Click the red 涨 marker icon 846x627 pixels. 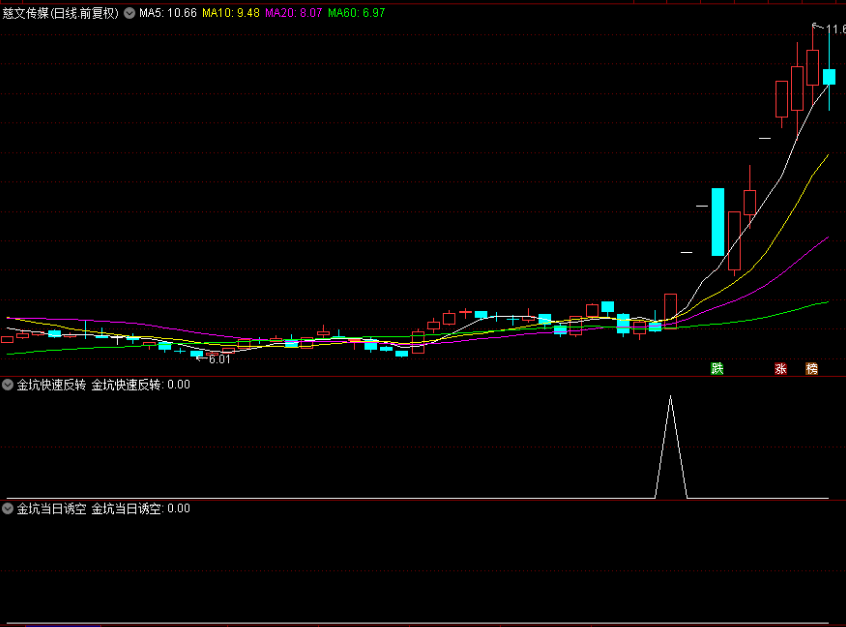pos(780,369)
